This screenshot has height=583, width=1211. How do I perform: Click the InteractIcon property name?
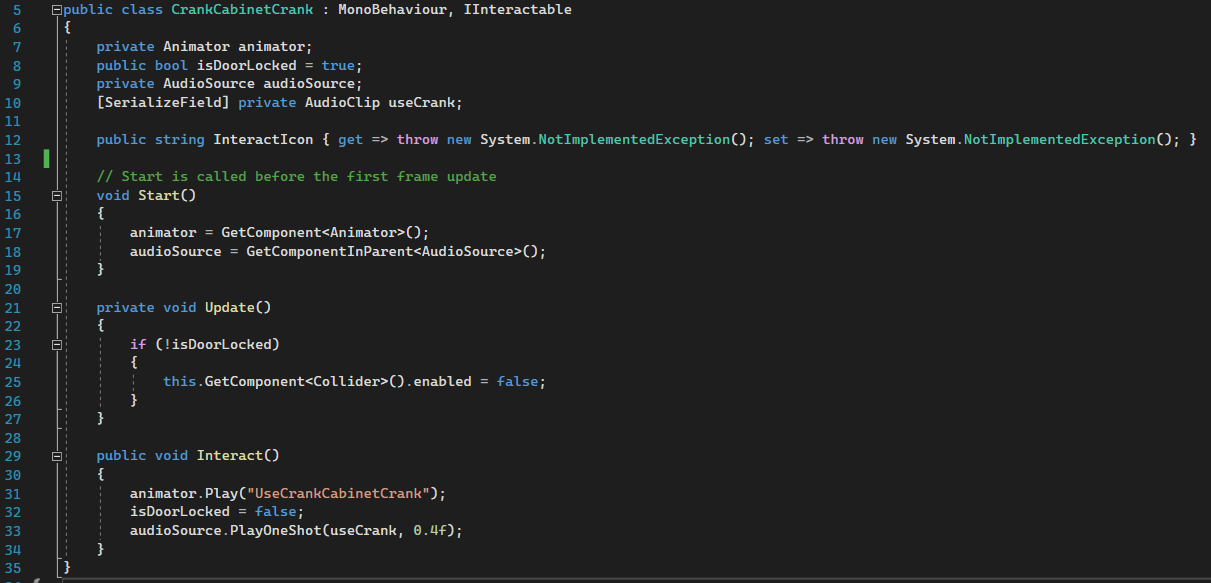(263, 140)
